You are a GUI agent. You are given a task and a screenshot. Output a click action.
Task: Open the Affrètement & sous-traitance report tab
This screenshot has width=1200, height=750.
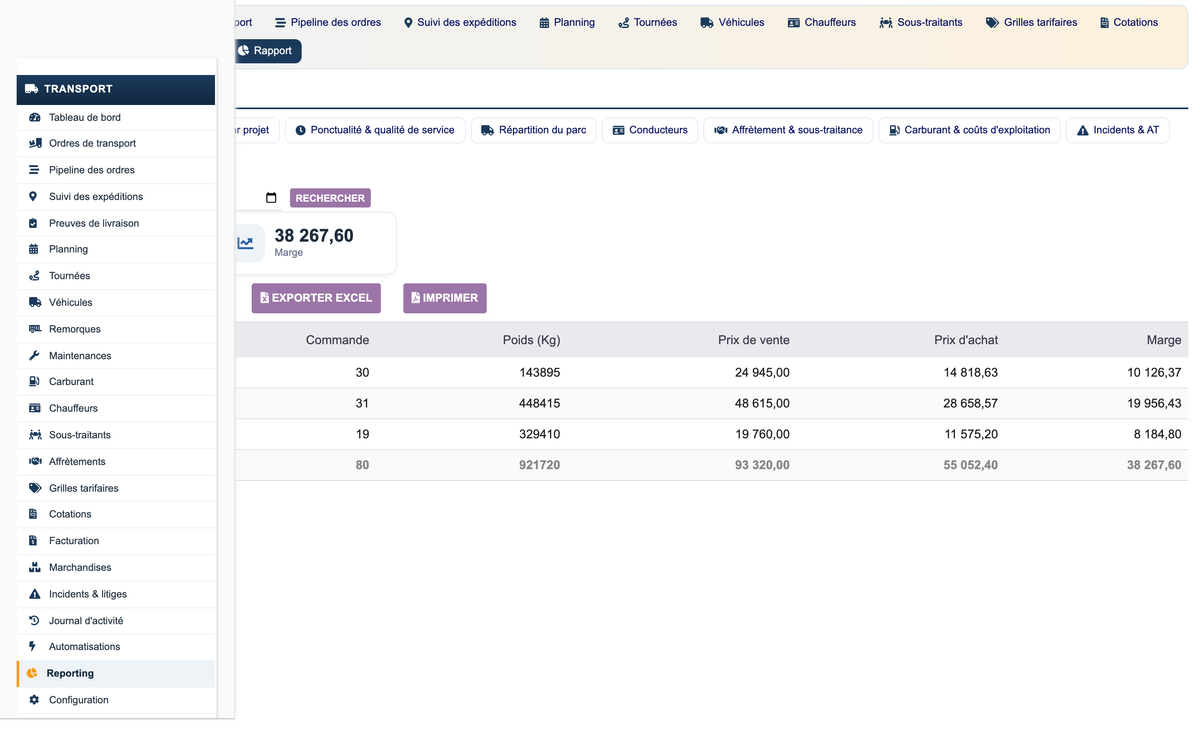point(788,130)
